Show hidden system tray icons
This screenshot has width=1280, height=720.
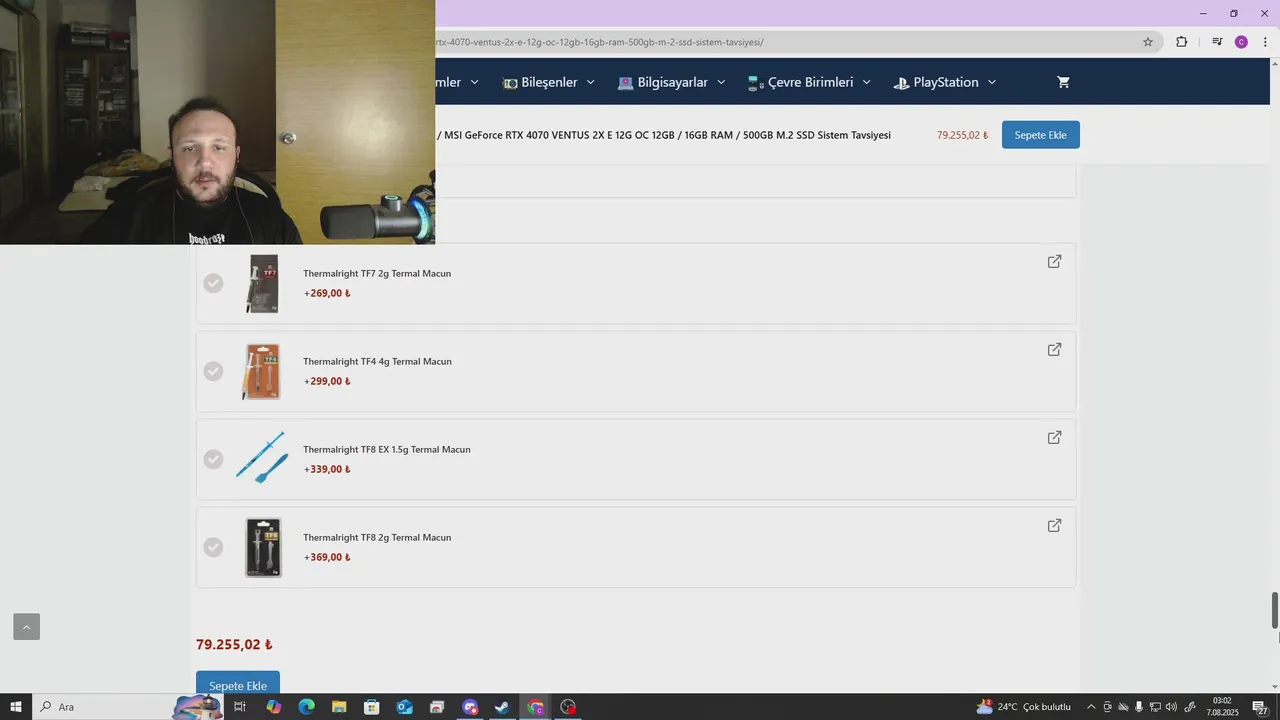click(x=1091, y=707)
